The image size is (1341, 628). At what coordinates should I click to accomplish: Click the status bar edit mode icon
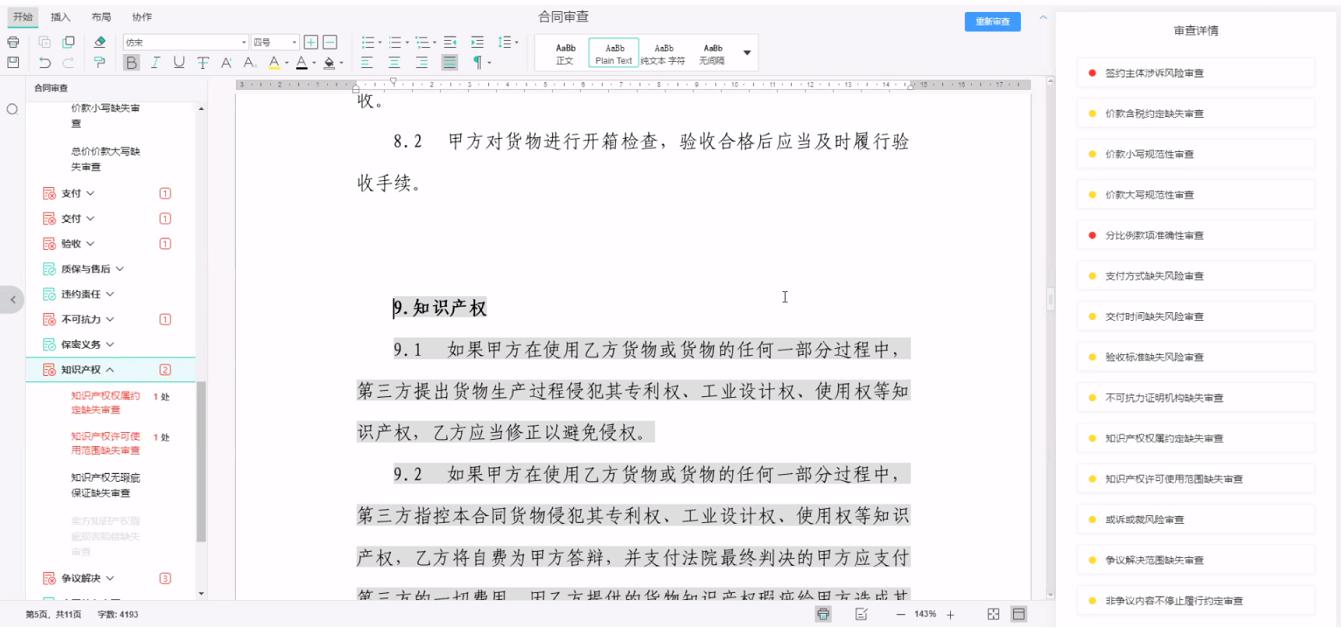pos(861,613)
